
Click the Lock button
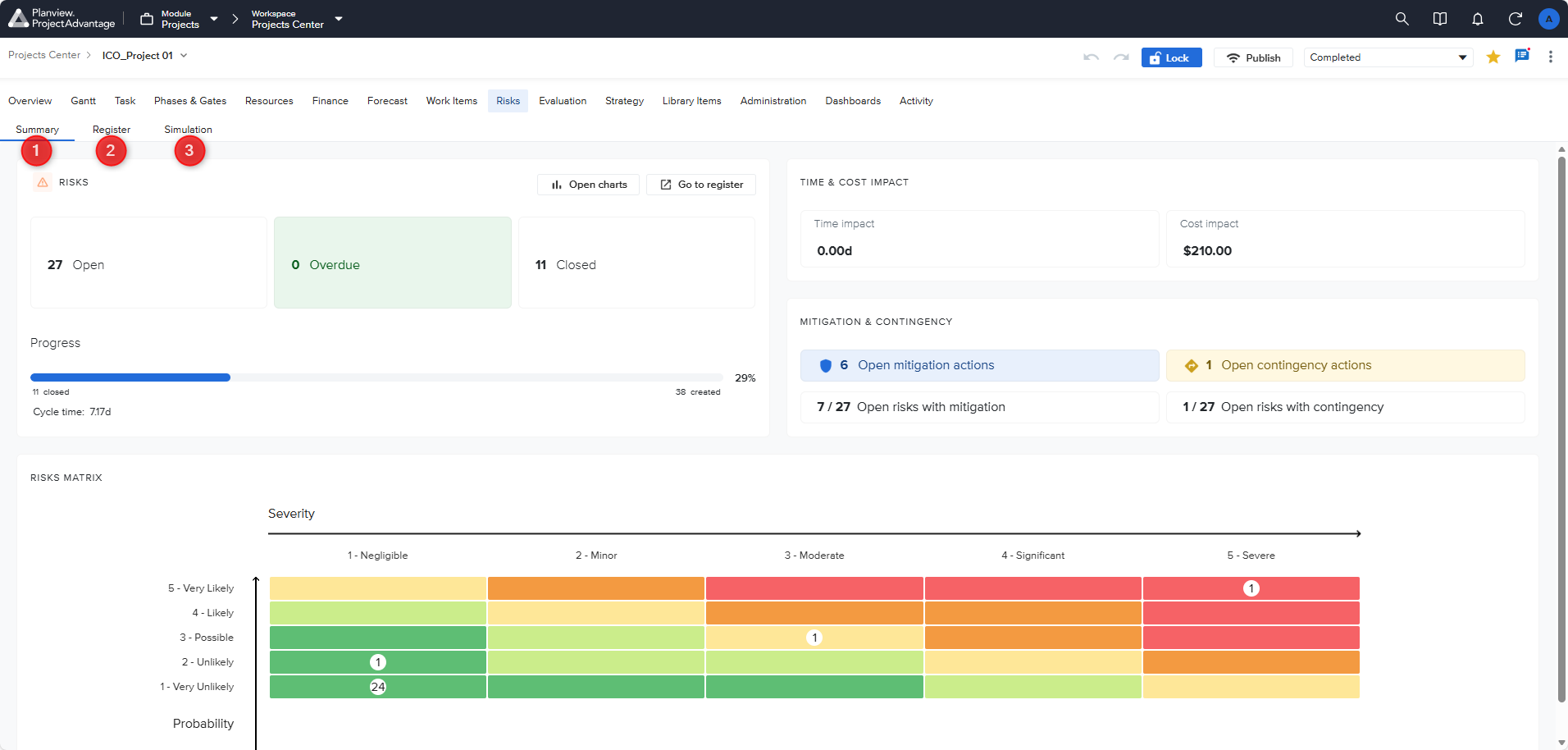1171,57
